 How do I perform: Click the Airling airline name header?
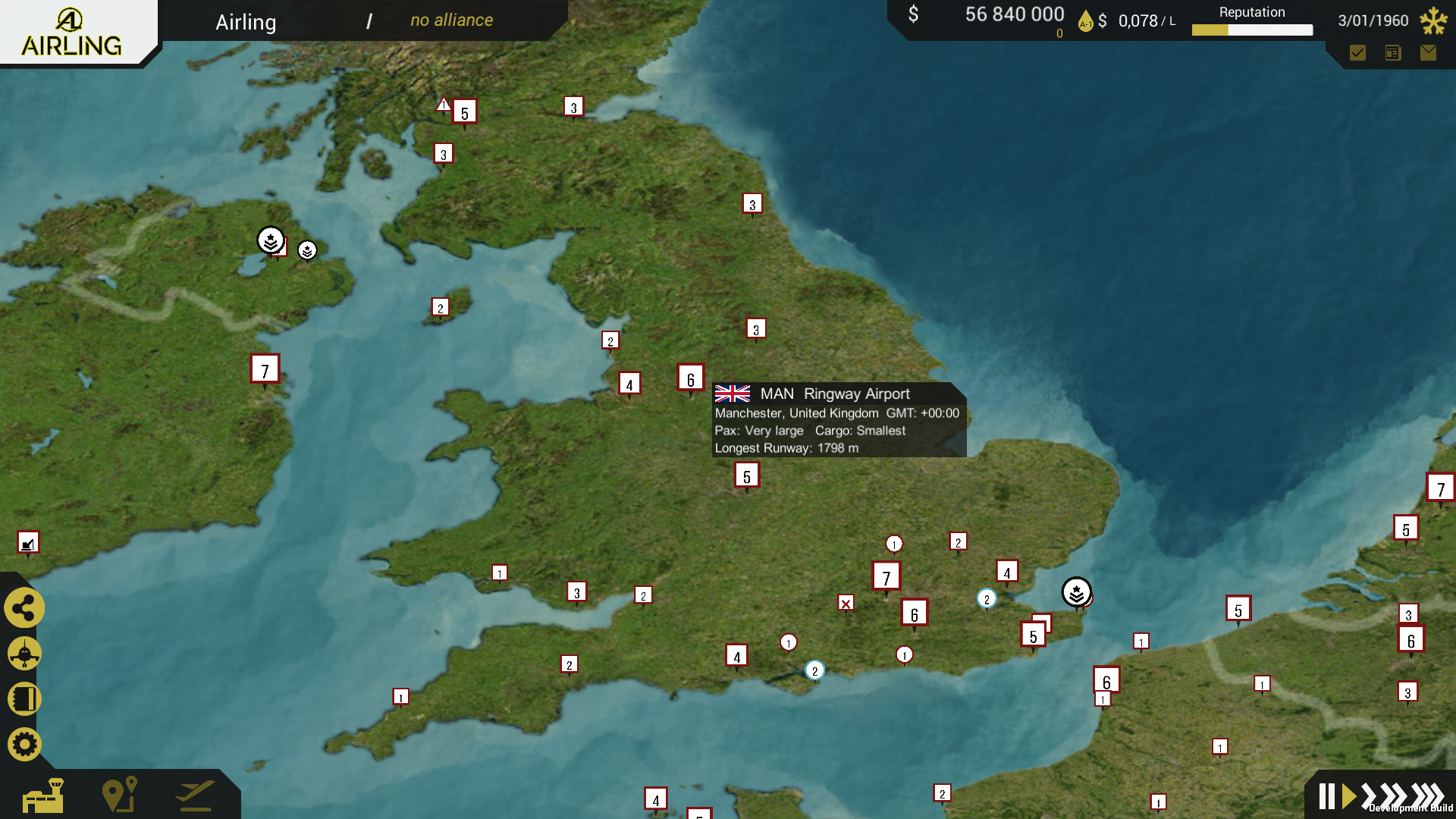point(246,22)
